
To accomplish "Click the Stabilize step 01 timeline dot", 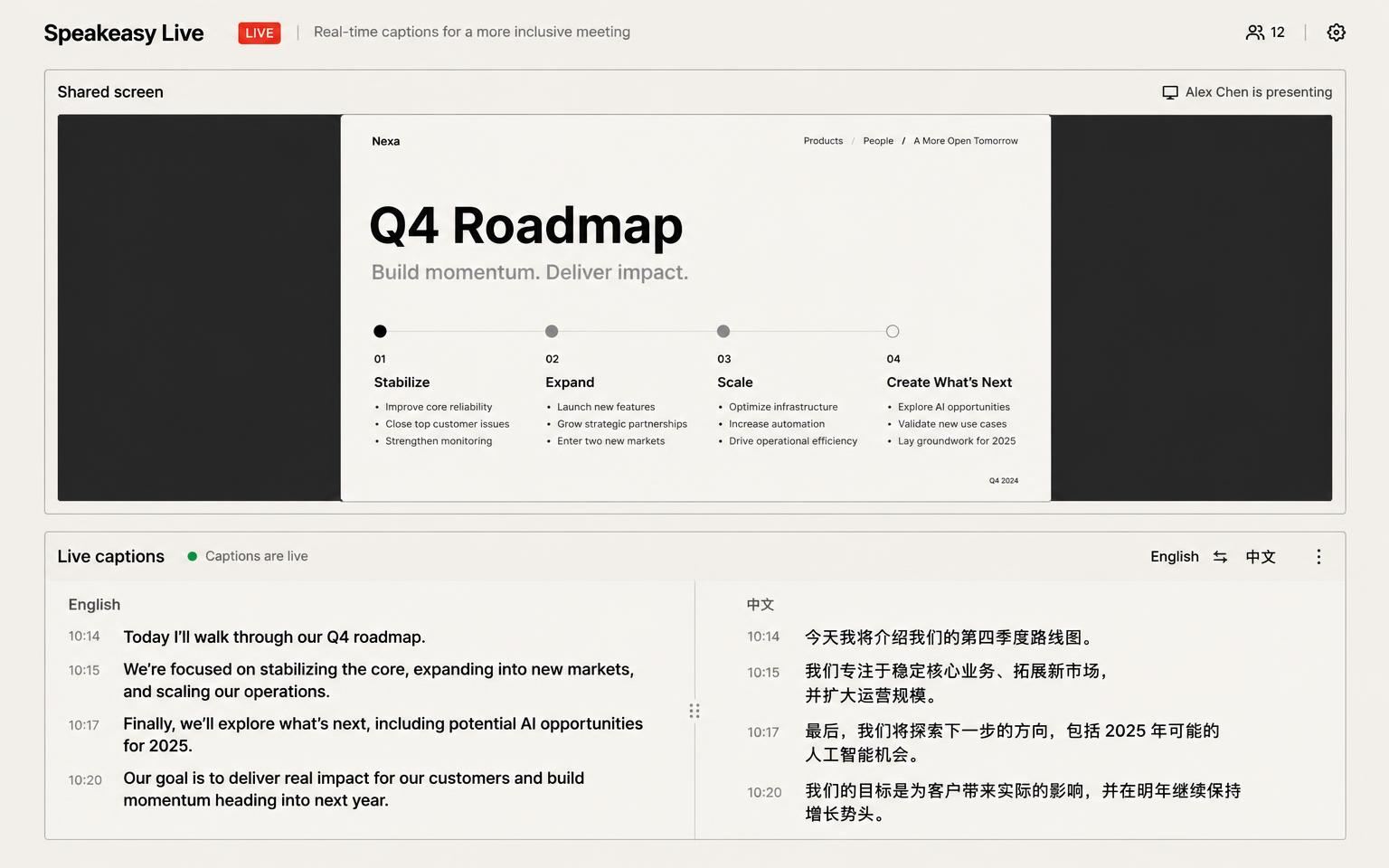I will click(380, 331).
